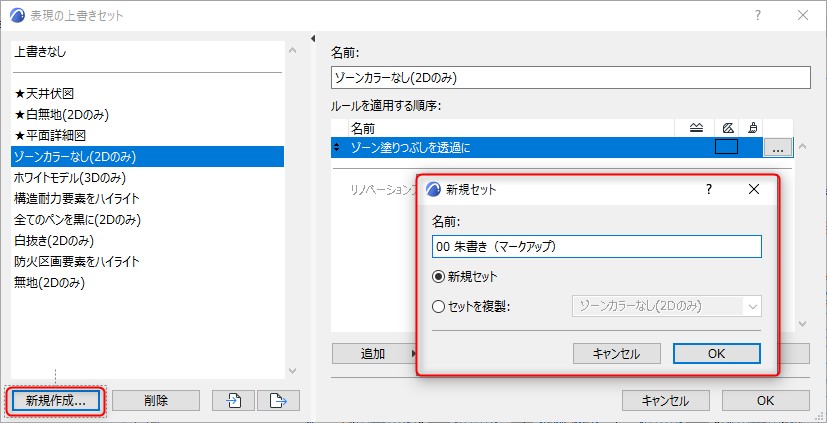Select ゾーンカラーなし(2Dのみ) in the set list
Screen dimensions: 827x423
click(148, 157)
